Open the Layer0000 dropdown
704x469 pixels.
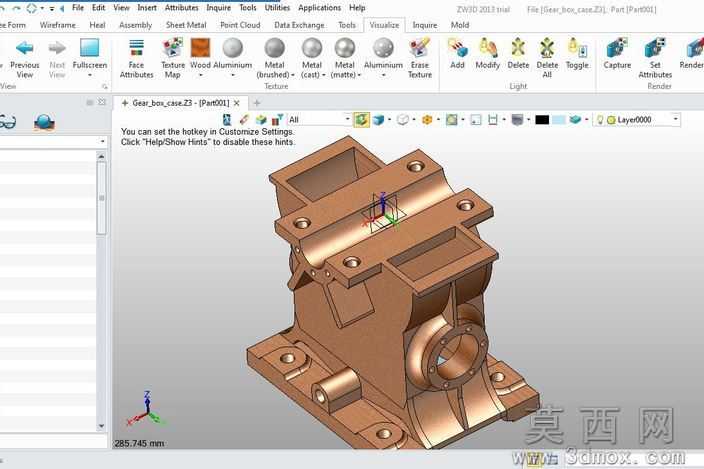[x=675, y=119]
